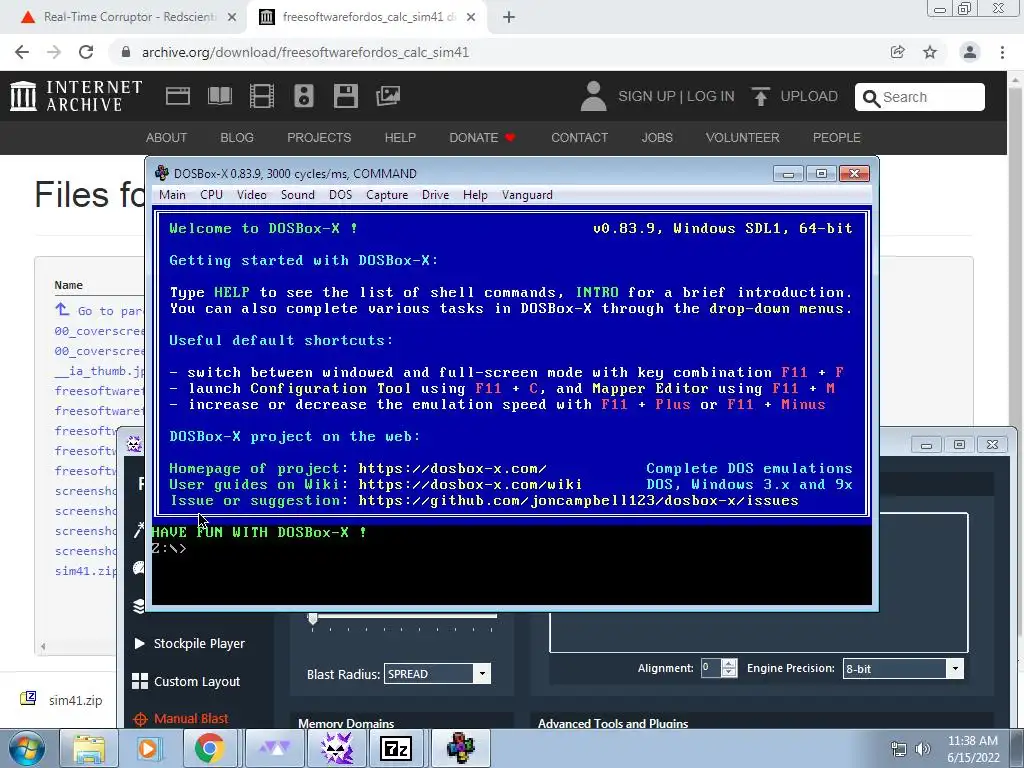Click the DOSBox-X title bar icon
This screenshot has width=1024, height=768.
pyautogui.click(x=161, y=173)
